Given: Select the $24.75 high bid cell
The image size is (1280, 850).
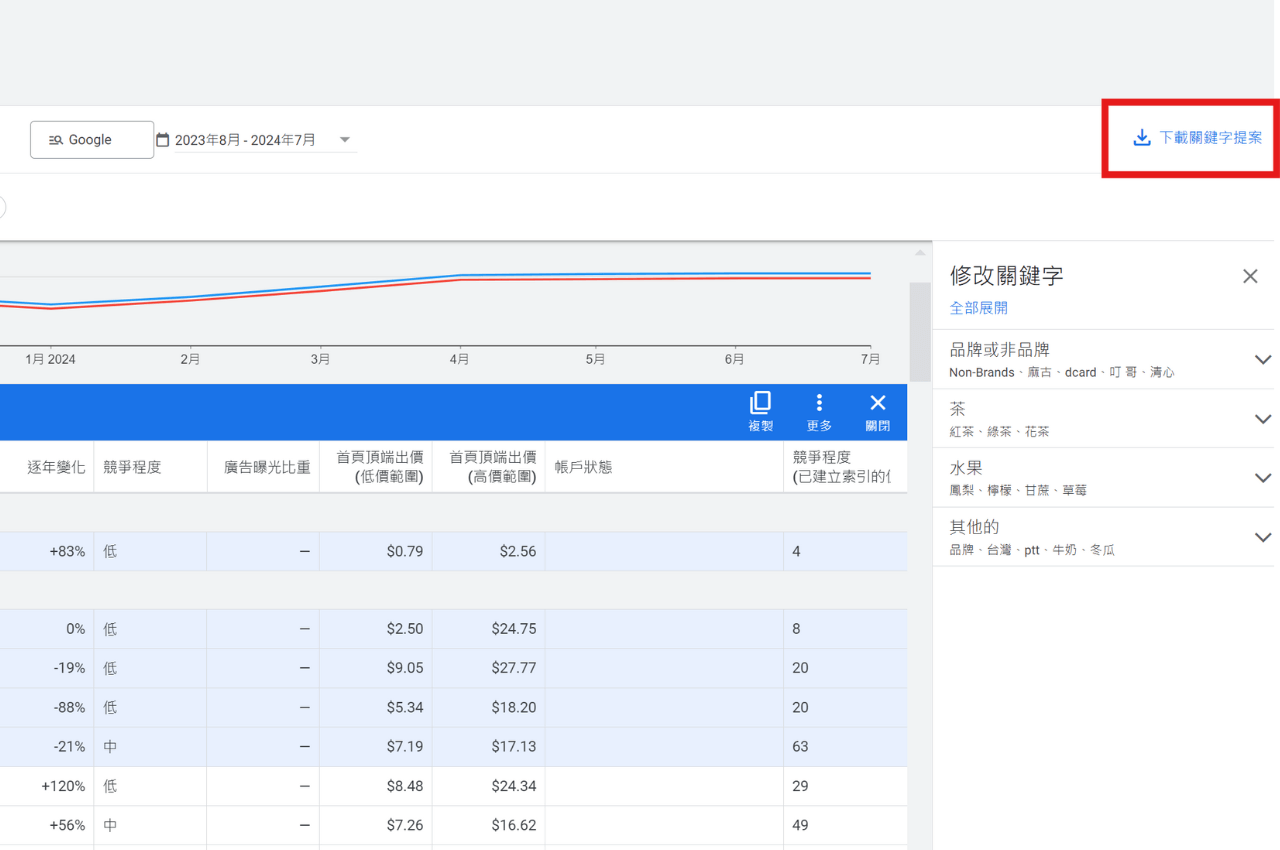Looking at the screenshot, I should (x=514, y=629).
